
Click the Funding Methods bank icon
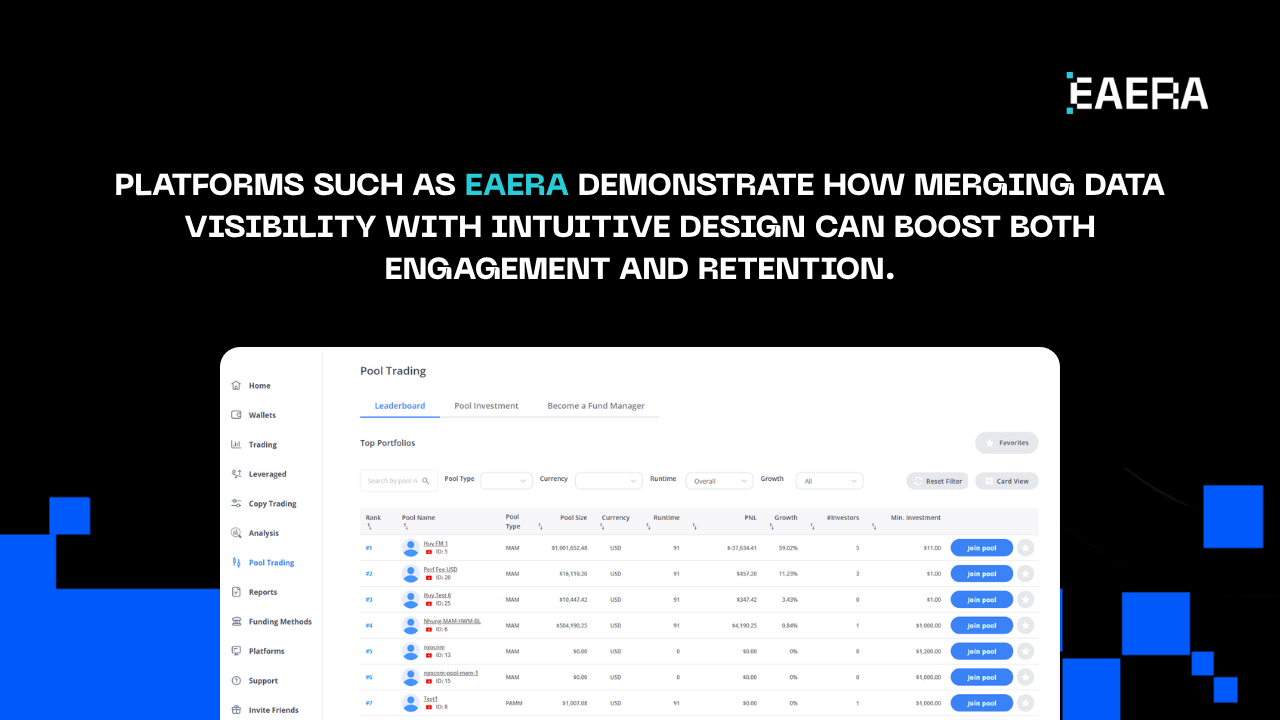click(x=238, y=621)
